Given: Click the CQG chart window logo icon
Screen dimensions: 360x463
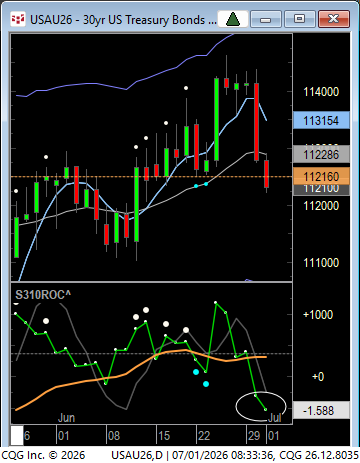Looking at the screenshot, I should (18, 19).
